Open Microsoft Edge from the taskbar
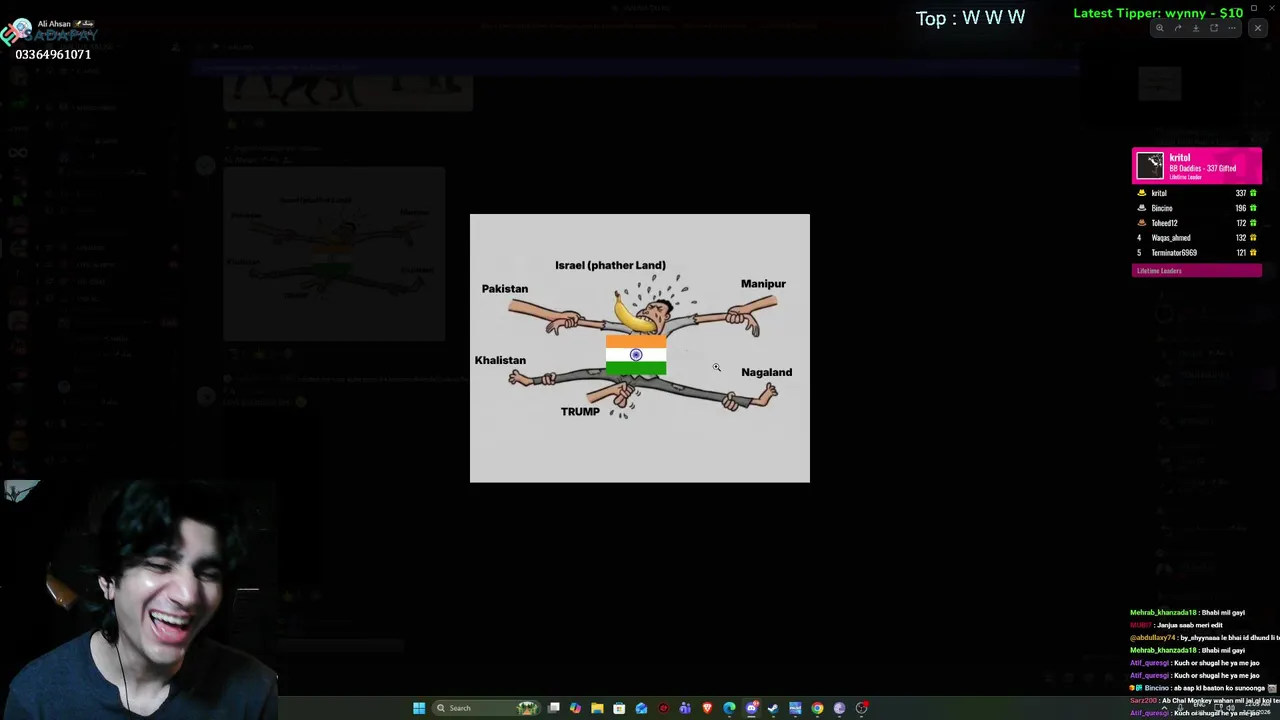The width and height of the screenshot is (1280, 720). coord(729,708)
